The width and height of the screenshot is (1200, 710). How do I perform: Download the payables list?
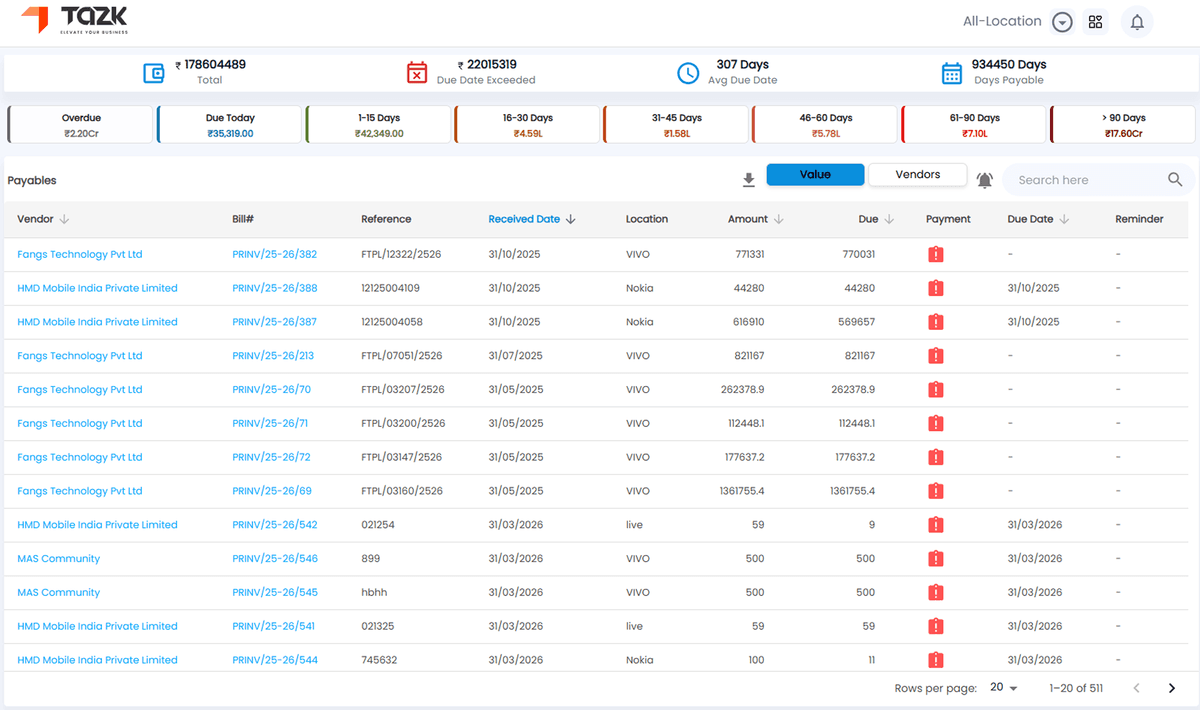pyautogui.click(x=748, y=180)
